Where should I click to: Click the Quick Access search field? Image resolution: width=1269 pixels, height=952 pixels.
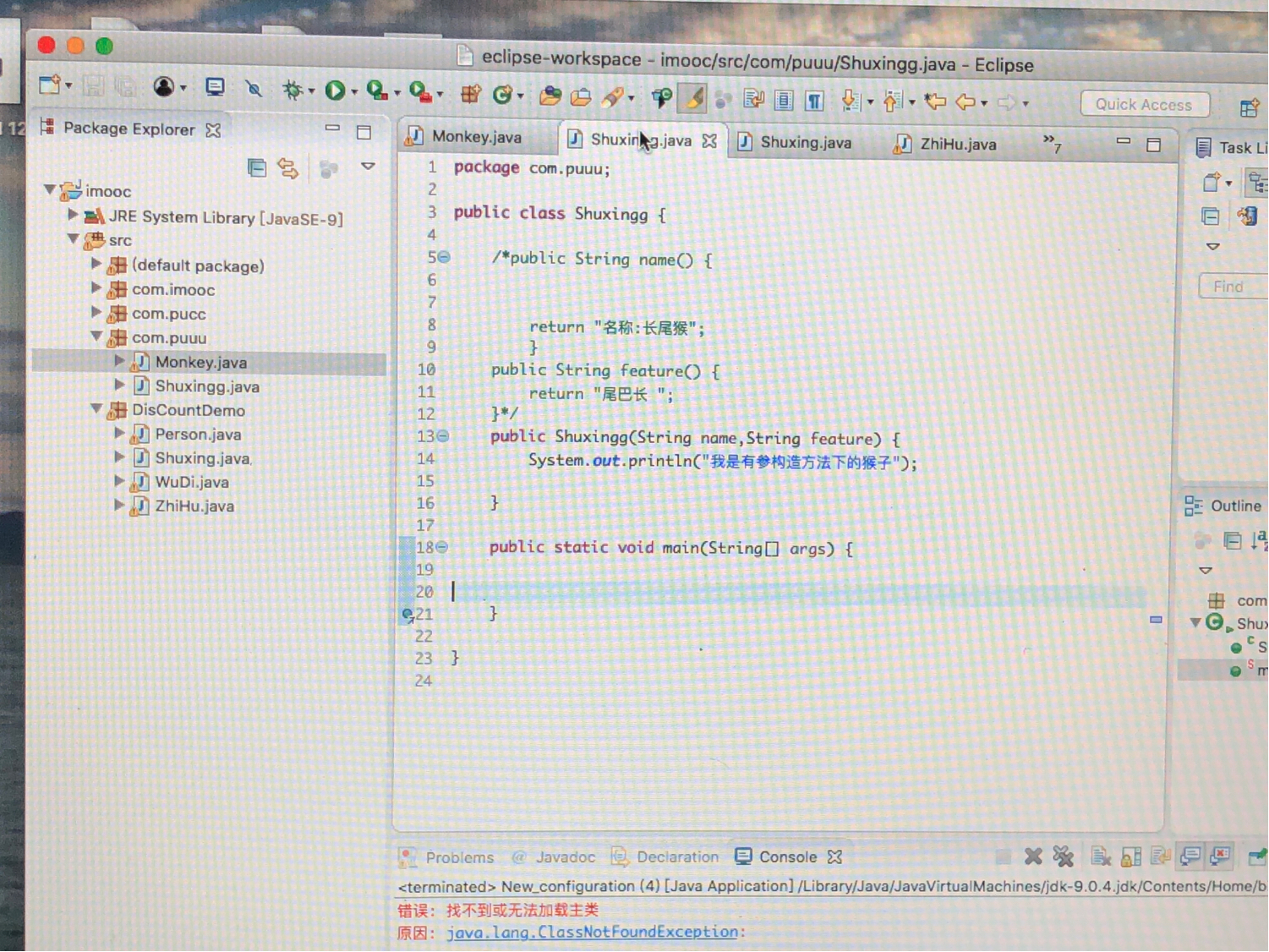(x=1143, y=105)
